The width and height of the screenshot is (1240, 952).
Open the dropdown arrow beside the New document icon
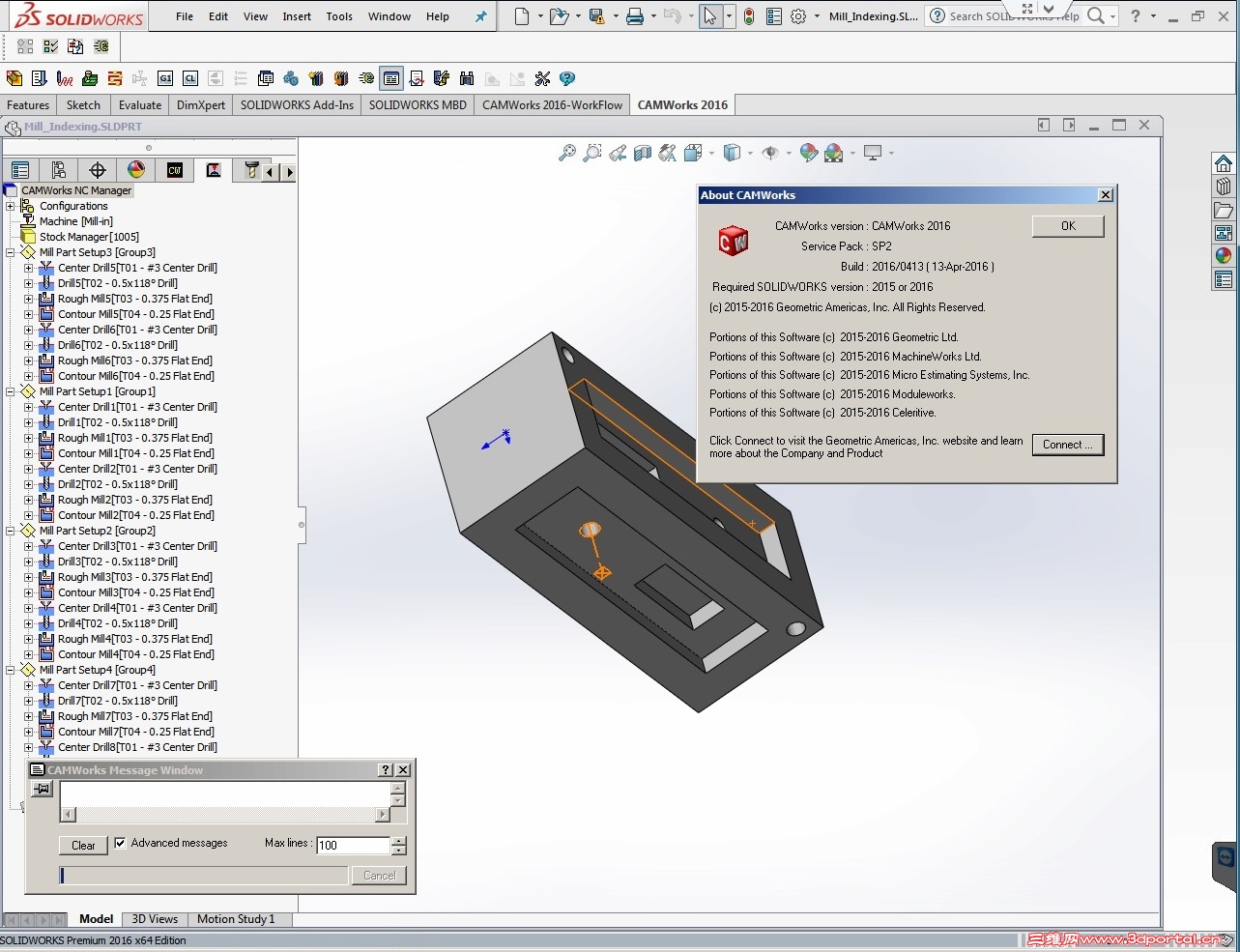pyautogui.click(x=539, y=16)
